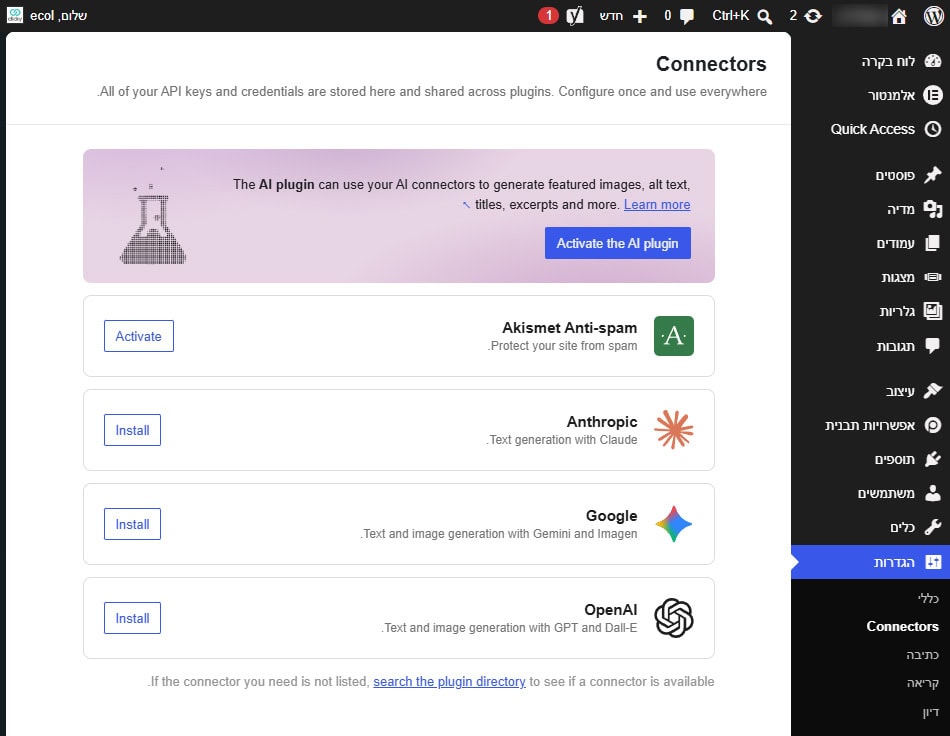Screen dimensions: 950x736
Task: Open Quick Access clock icon
Action: coord(933,129)
